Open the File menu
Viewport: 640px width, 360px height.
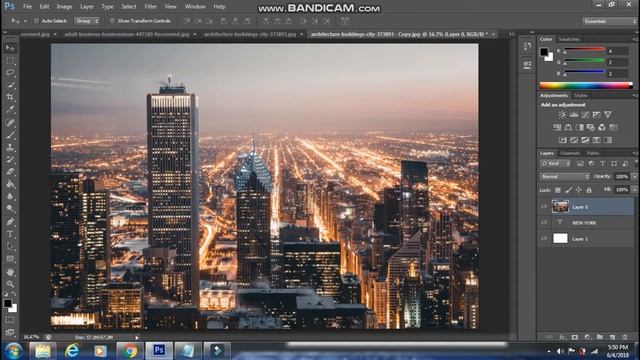tap(27, 7)
